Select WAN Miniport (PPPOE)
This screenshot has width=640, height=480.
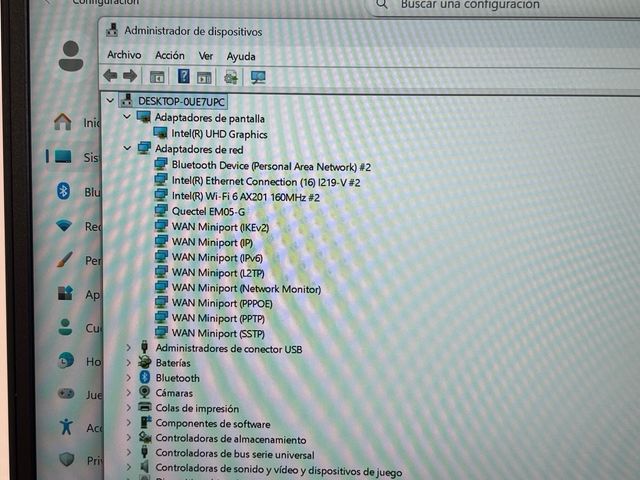[x=222, y=303]
